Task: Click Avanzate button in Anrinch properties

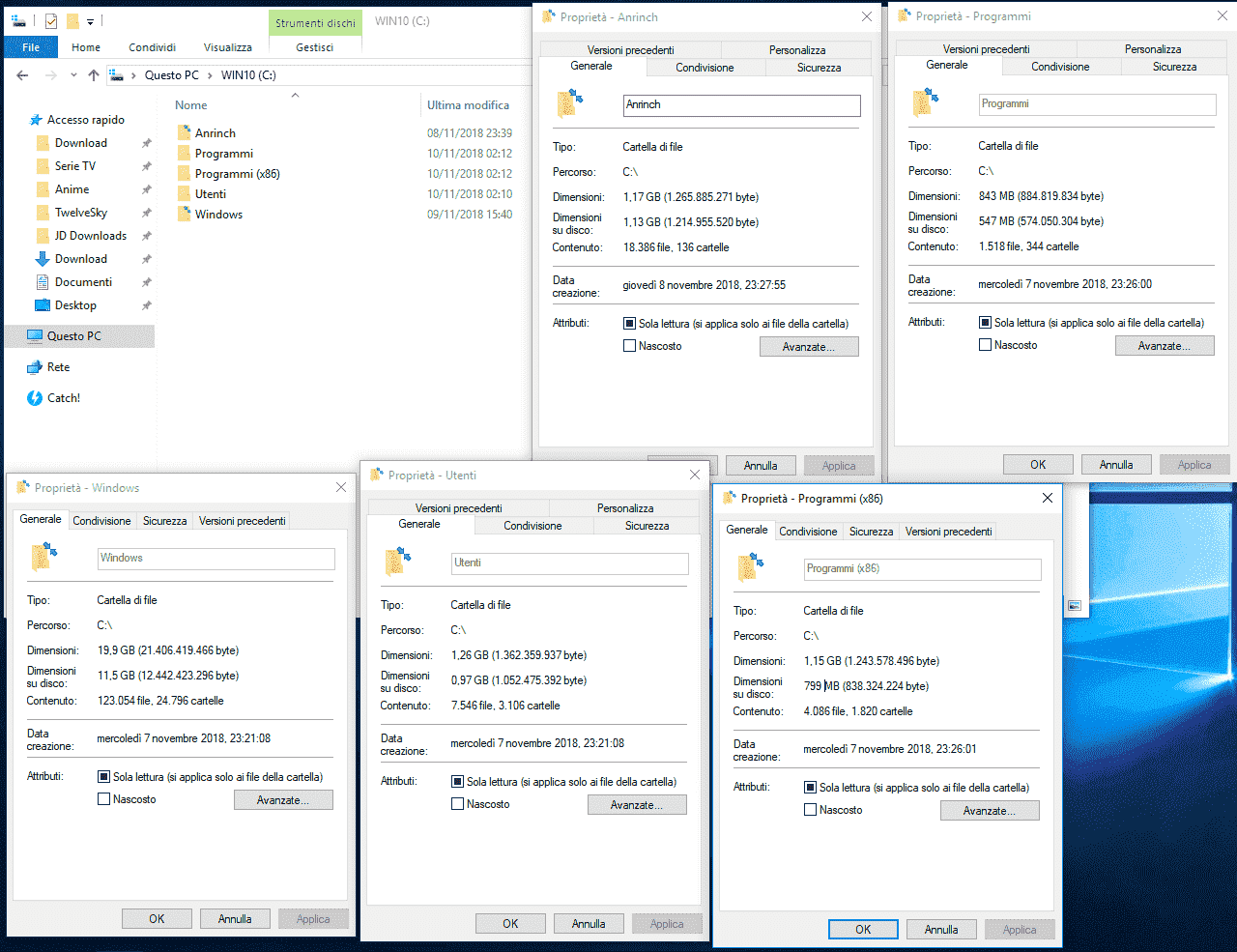Action: click(809, 347)
